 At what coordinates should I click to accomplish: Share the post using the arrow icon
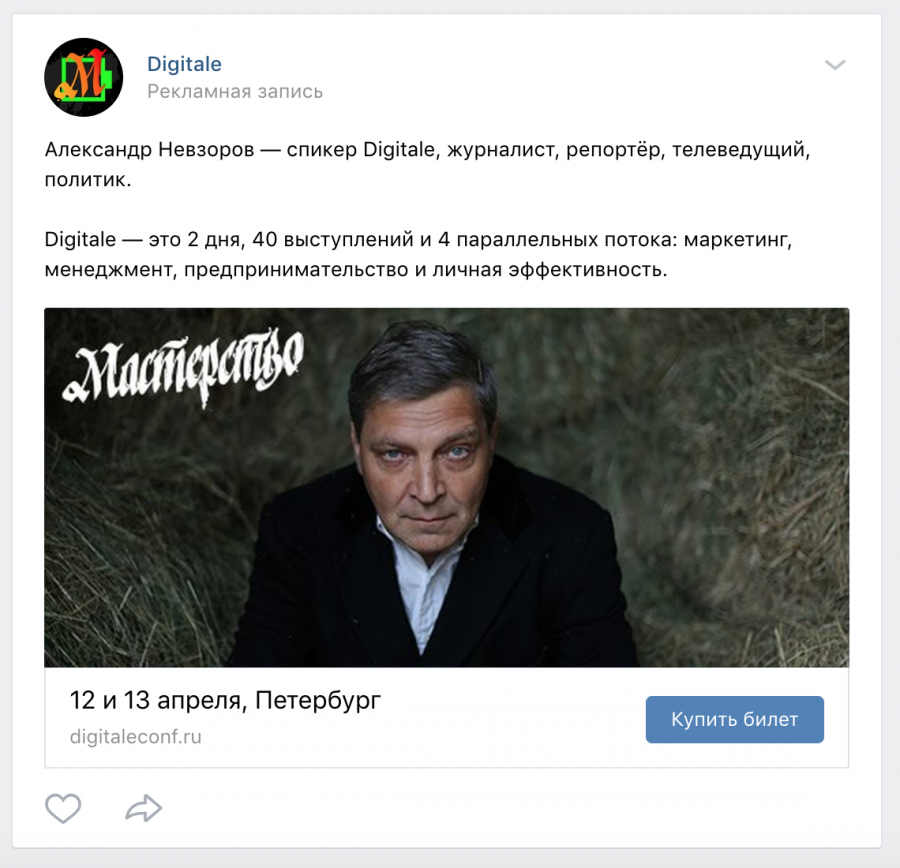143,808
